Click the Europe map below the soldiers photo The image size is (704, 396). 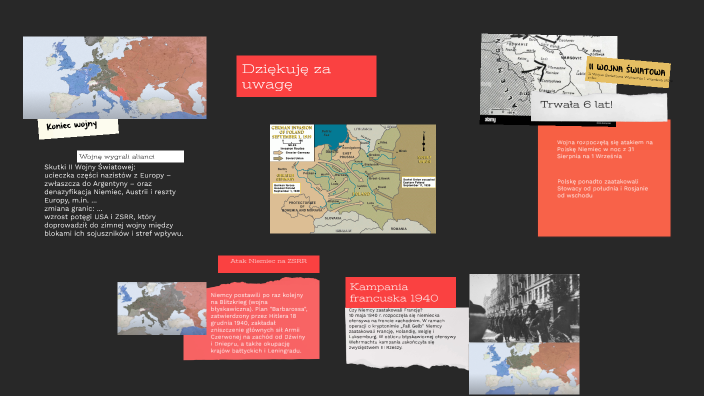click(524, 369)
